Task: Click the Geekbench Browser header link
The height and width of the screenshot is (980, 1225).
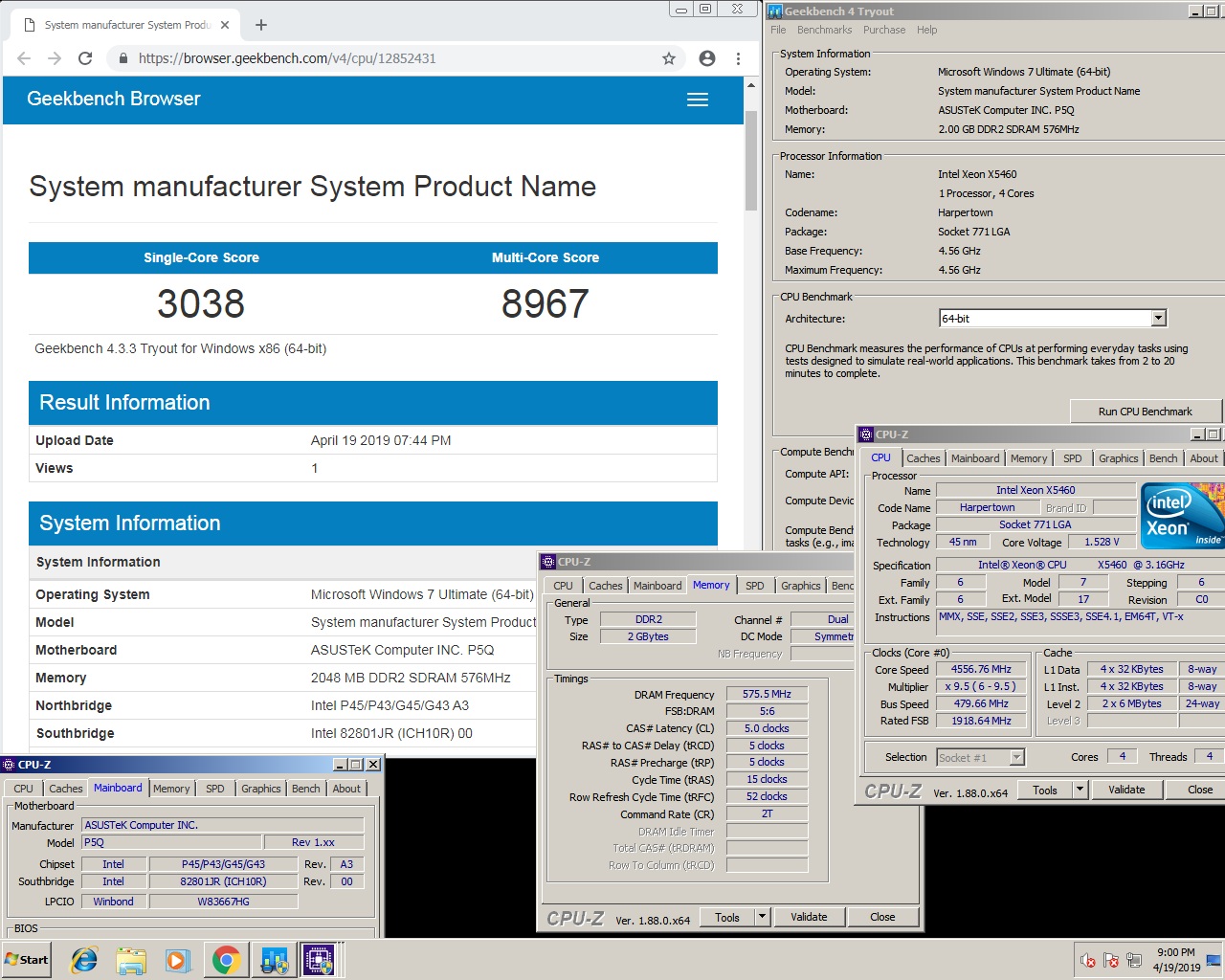Action: (x=114, y=99)
